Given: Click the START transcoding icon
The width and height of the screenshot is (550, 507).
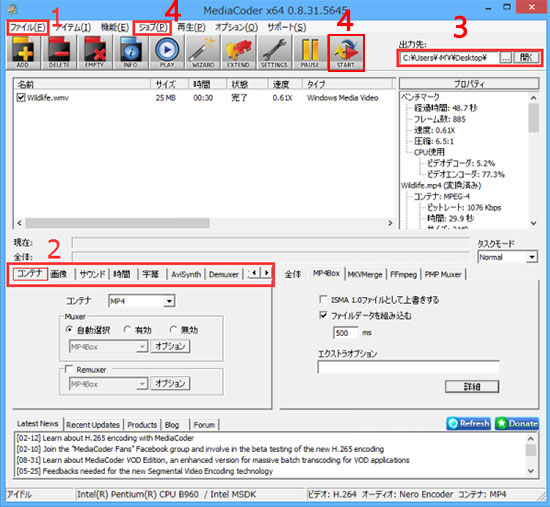Looking at the screenshot, I should 346,53.
